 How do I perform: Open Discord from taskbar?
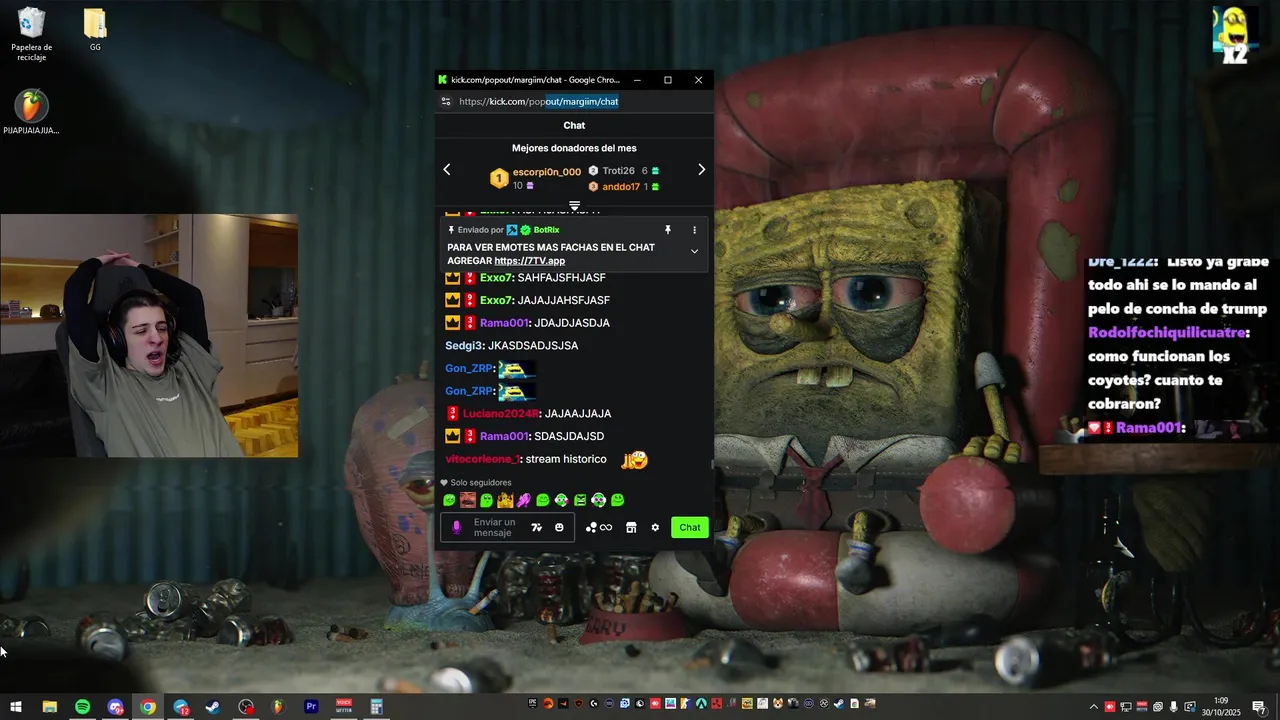pos(115,707)
